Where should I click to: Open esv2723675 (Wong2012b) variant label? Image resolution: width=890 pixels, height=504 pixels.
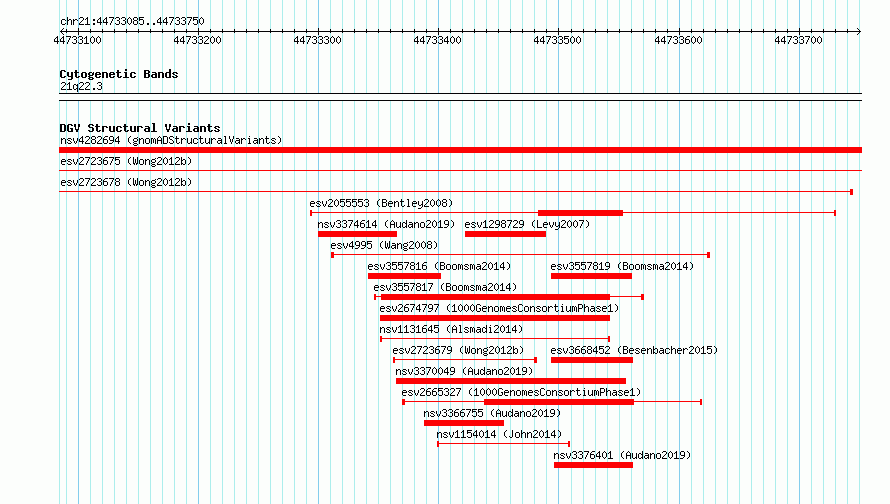126,161
